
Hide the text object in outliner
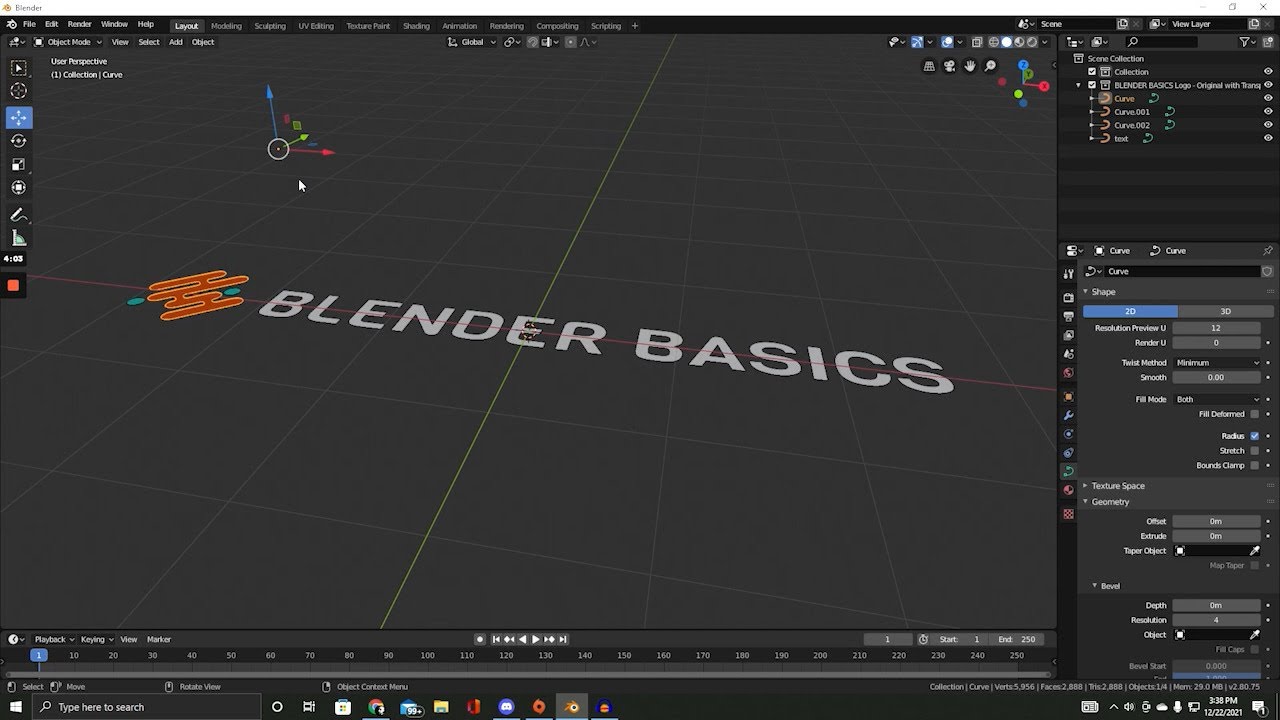(1268, 138)
